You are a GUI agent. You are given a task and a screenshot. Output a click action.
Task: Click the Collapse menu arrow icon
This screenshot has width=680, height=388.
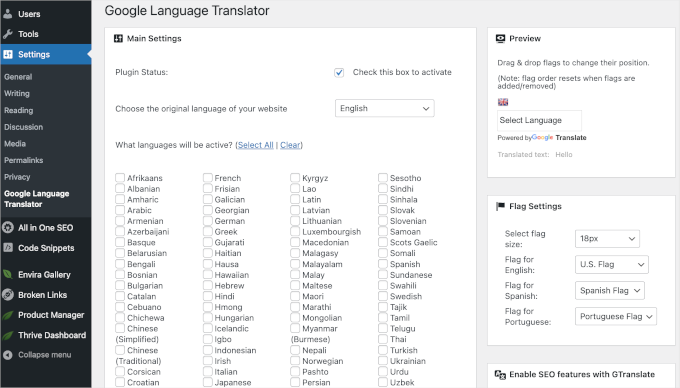(7, 355)
